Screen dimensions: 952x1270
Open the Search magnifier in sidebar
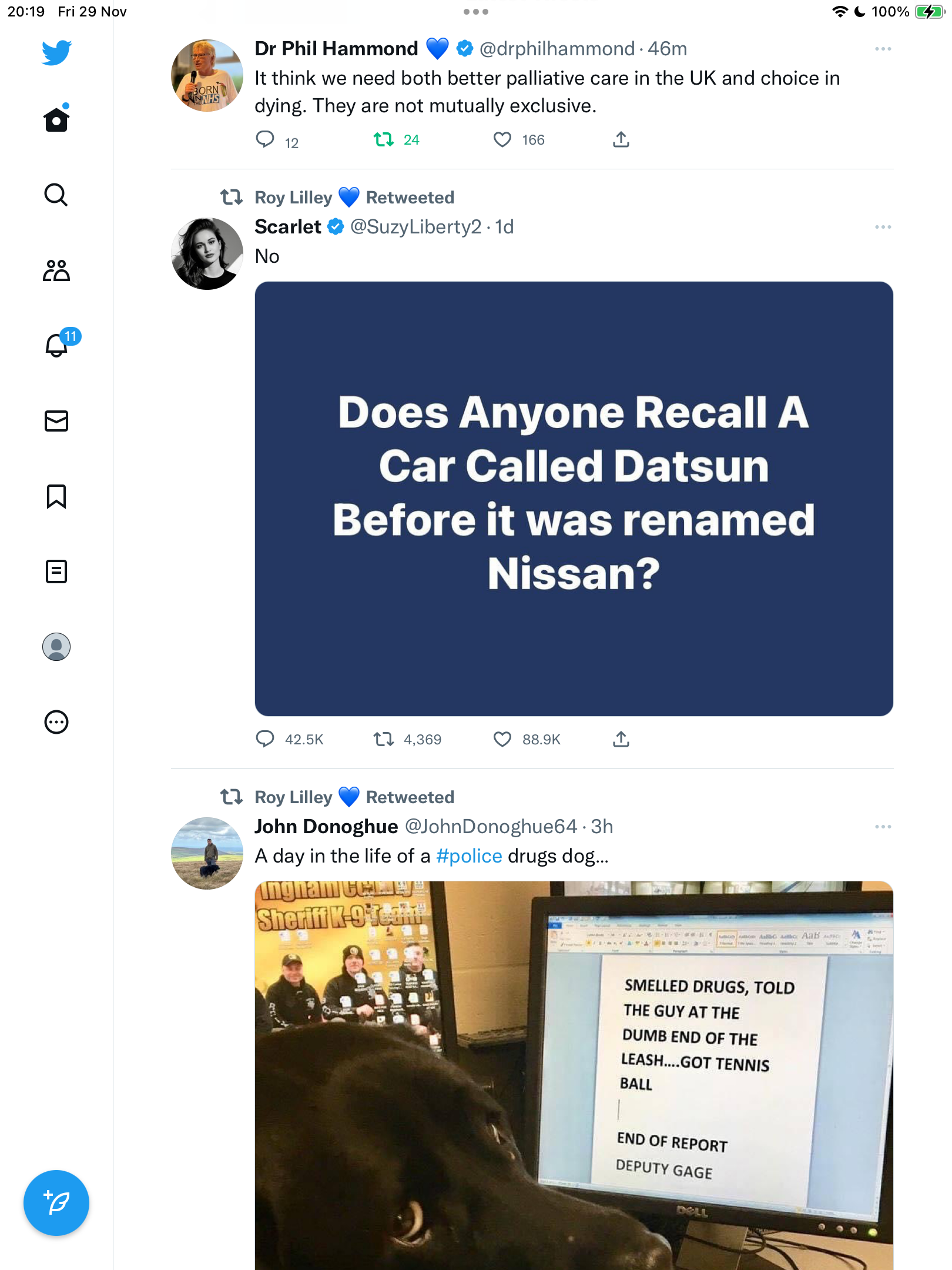(x=56, y=195)
